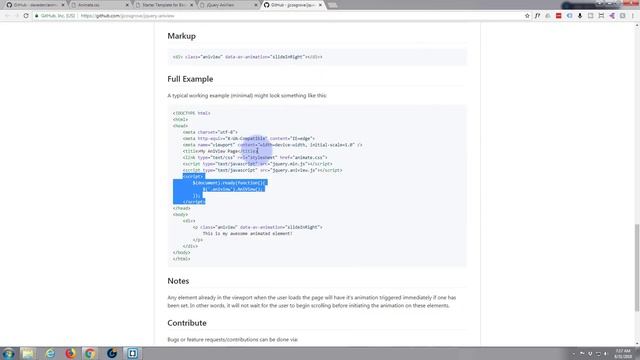Click the jquery.aniview.js script line
Image resolution: width=640 pixels, height=360 pixels.
click(x=262, y=170)
